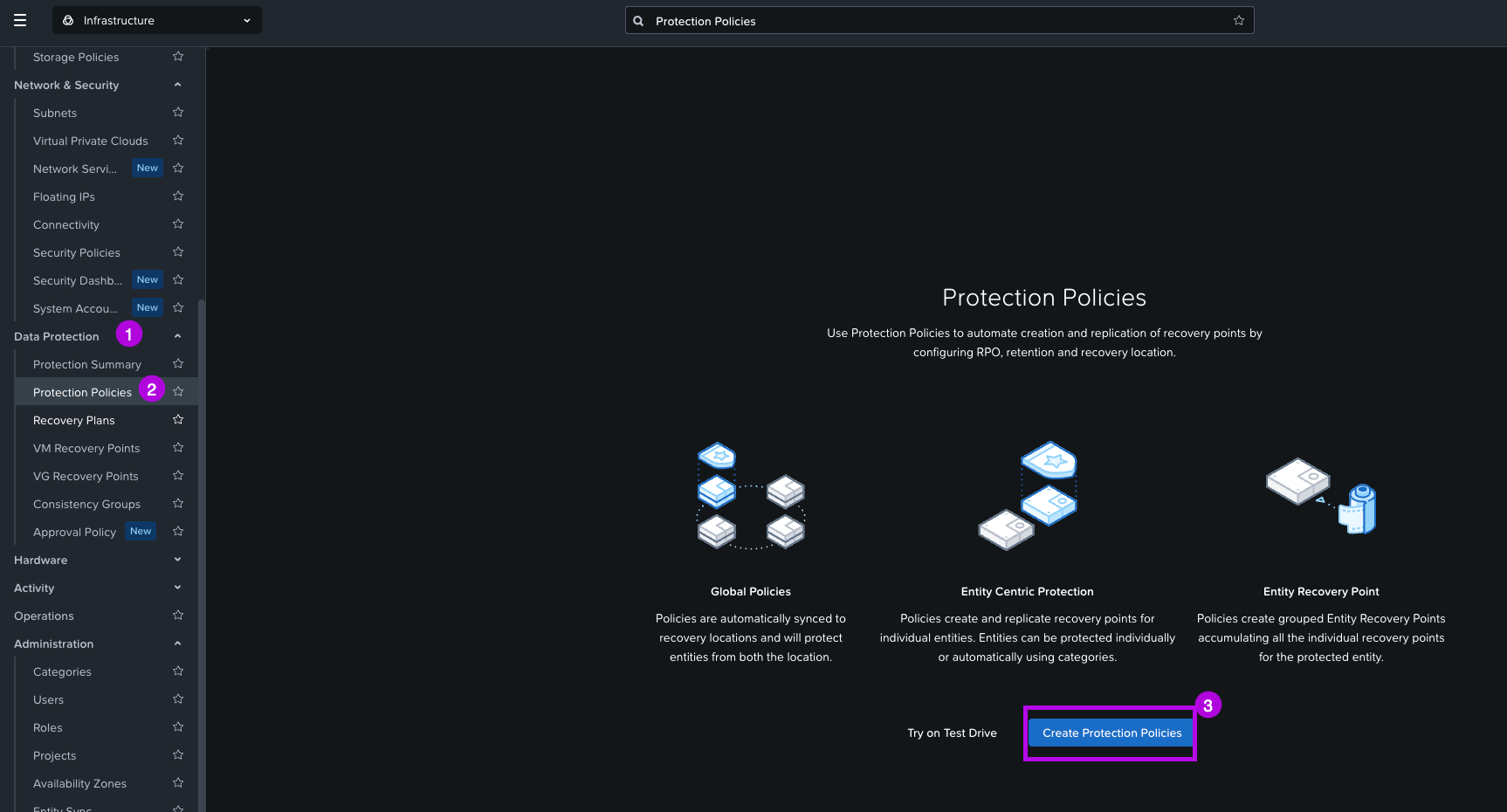1507x812 pixels.
Task: Click Try on Test Drive link
Action: coord(952,733)
